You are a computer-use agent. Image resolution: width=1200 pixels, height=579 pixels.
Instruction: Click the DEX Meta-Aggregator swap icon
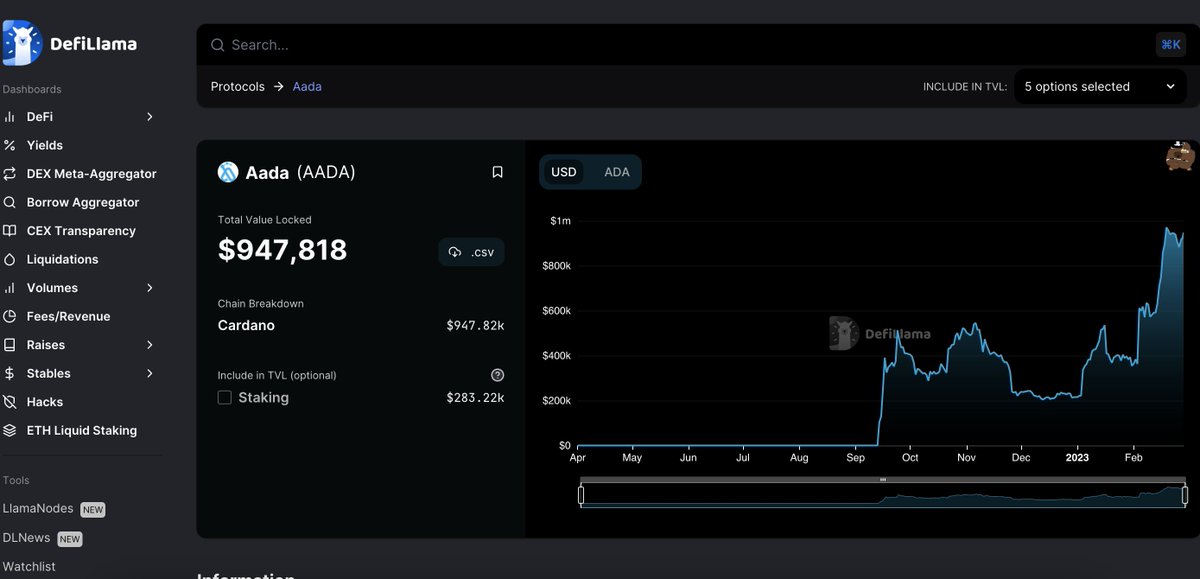tap(9, 174)
